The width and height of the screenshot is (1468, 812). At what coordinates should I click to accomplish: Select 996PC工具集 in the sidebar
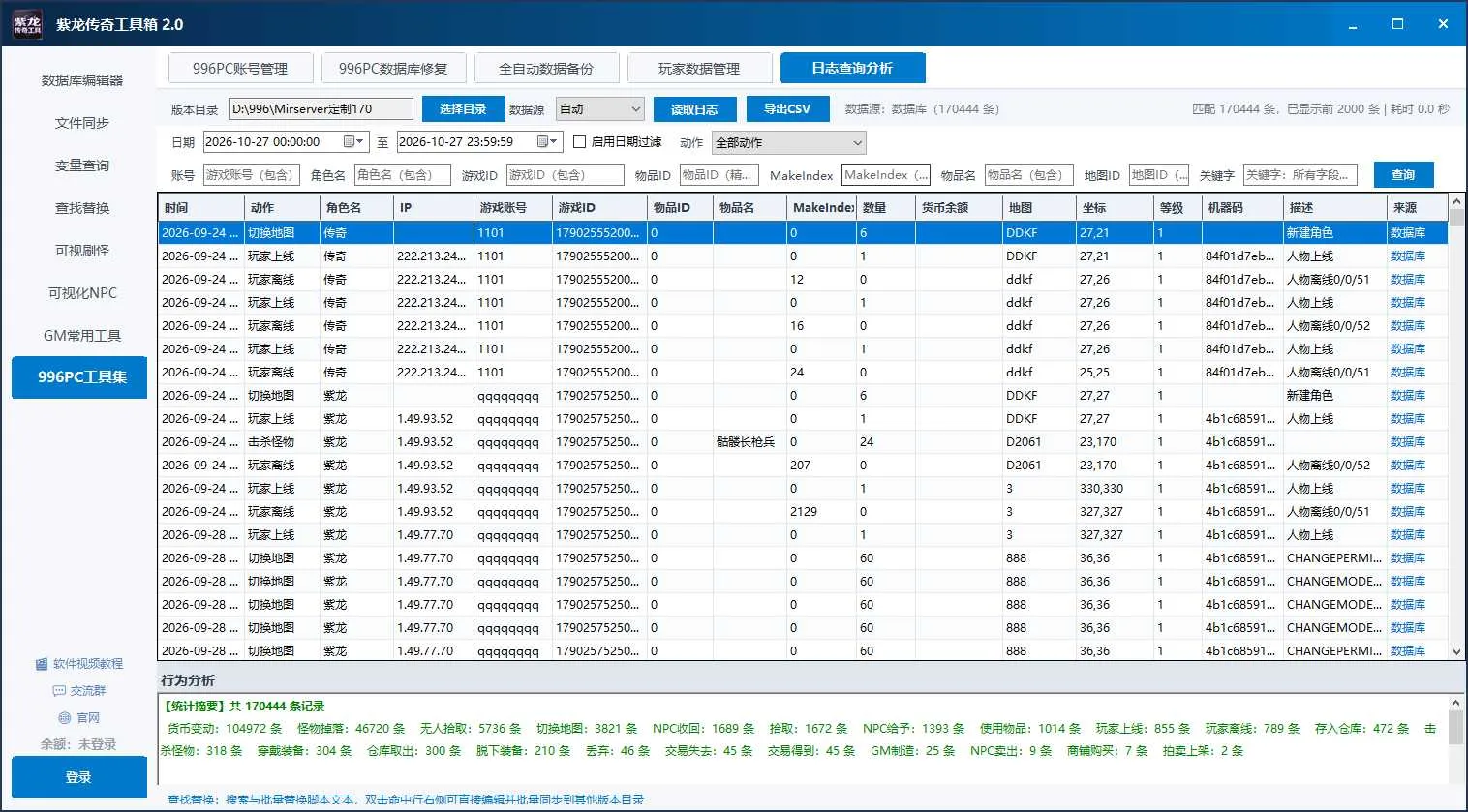click(79, 377)
